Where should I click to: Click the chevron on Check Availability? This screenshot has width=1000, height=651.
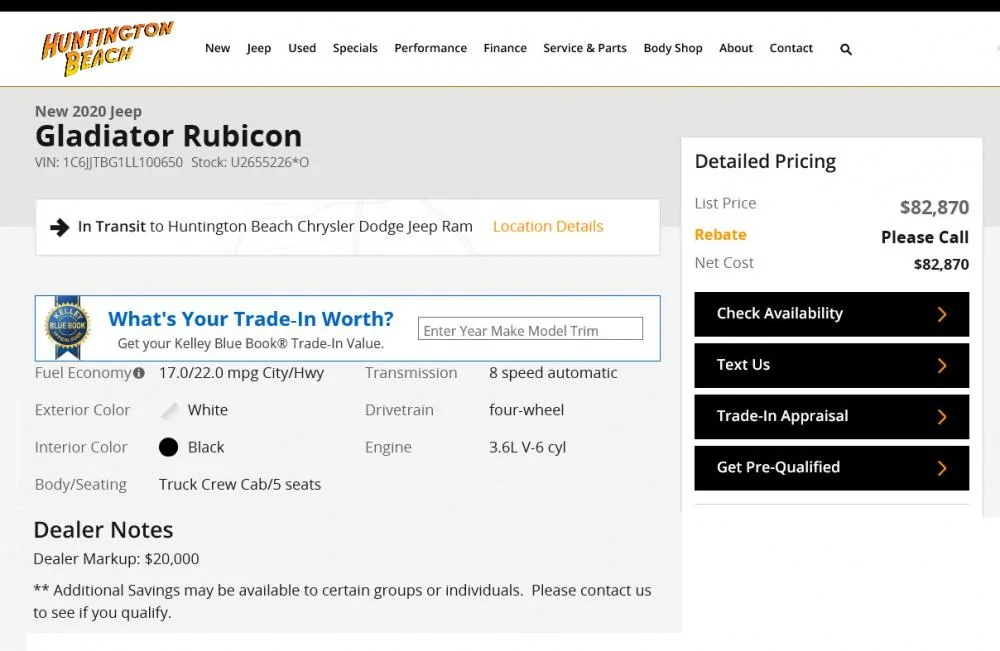942,314
